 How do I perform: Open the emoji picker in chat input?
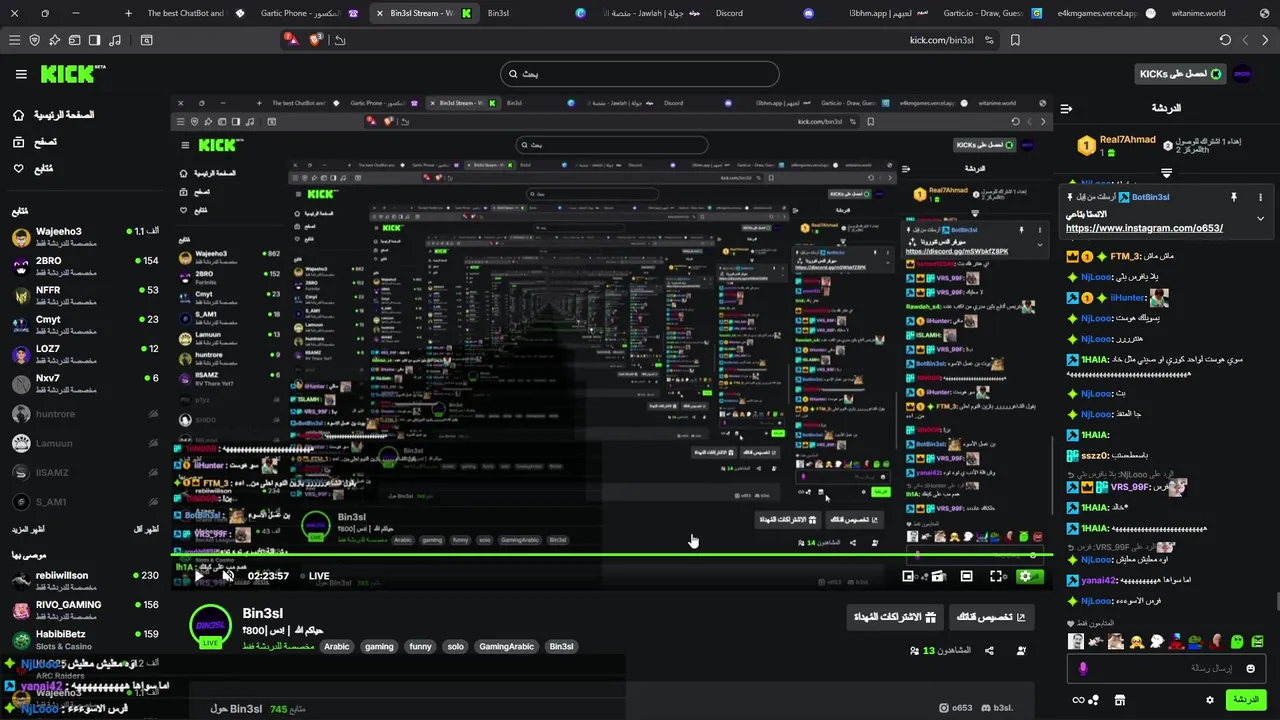click(1251, 668)
